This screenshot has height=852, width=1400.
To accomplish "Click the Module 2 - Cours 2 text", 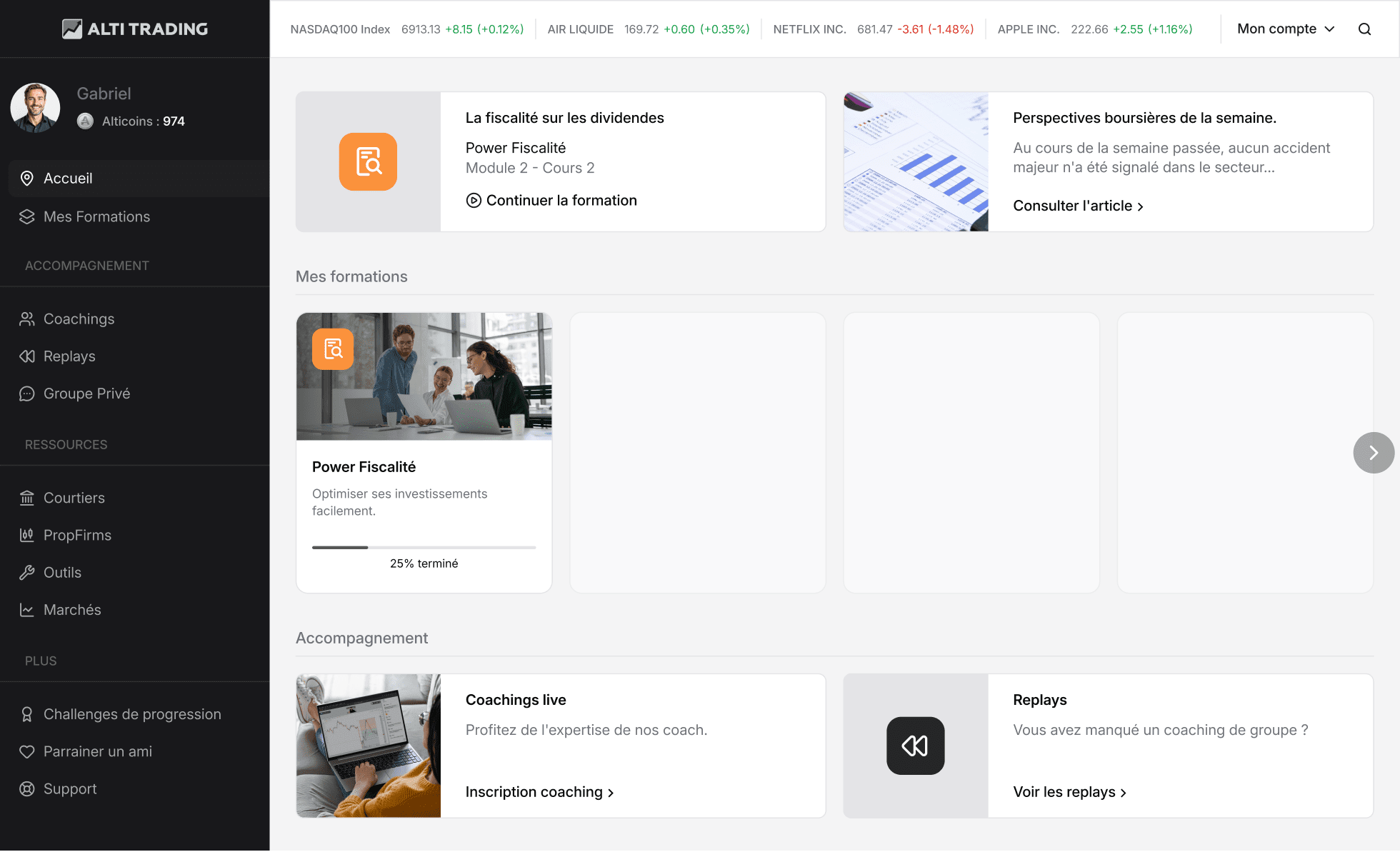I will tap(530, 169).
